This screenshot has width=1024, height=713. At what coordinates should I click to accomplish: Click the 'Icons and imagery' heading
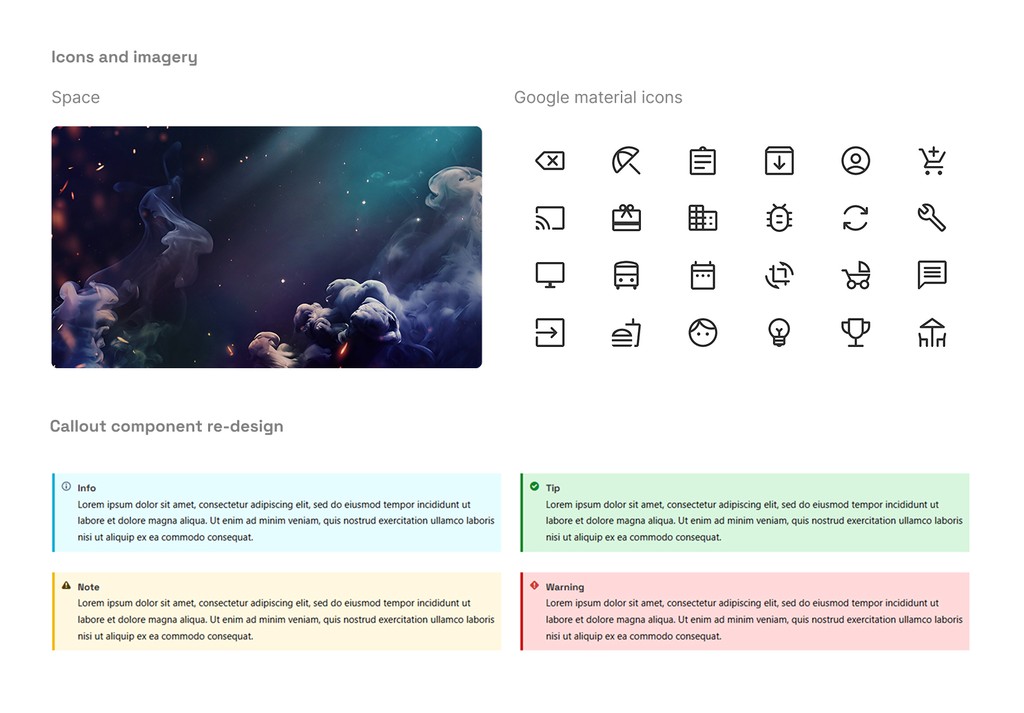click(x=124, y=57)
